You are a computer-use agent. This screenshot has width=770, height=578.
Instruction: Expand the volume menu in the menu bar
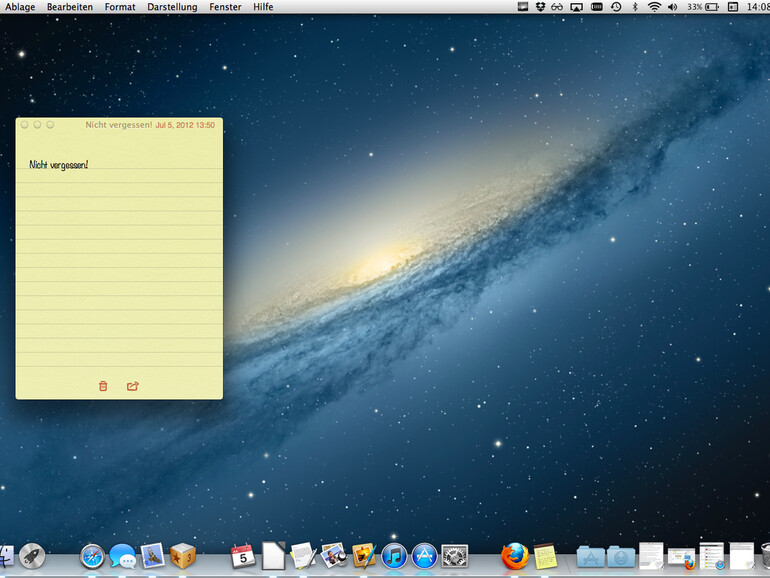tap(672, 7)
